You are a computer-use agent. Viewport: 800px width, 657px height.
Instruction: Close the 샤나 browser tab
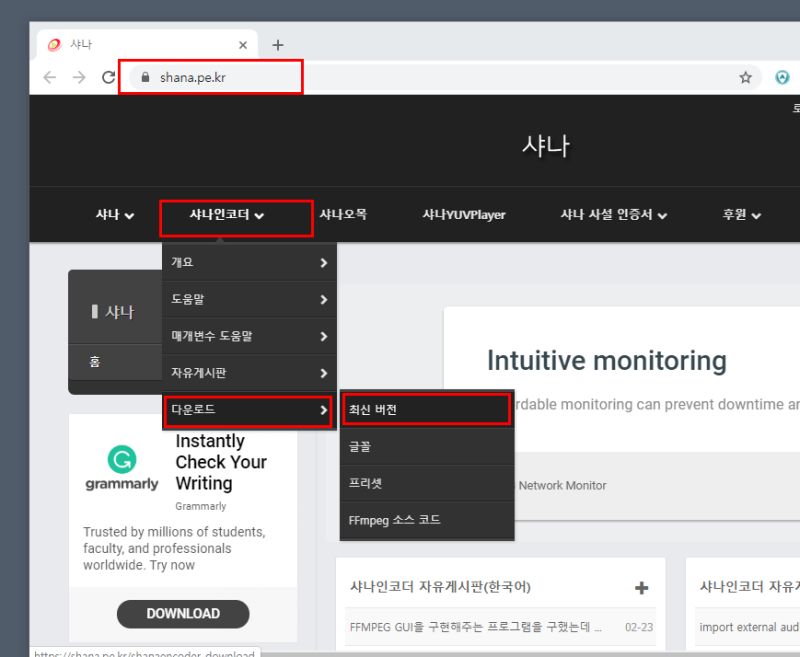click(x=243, y=45)
